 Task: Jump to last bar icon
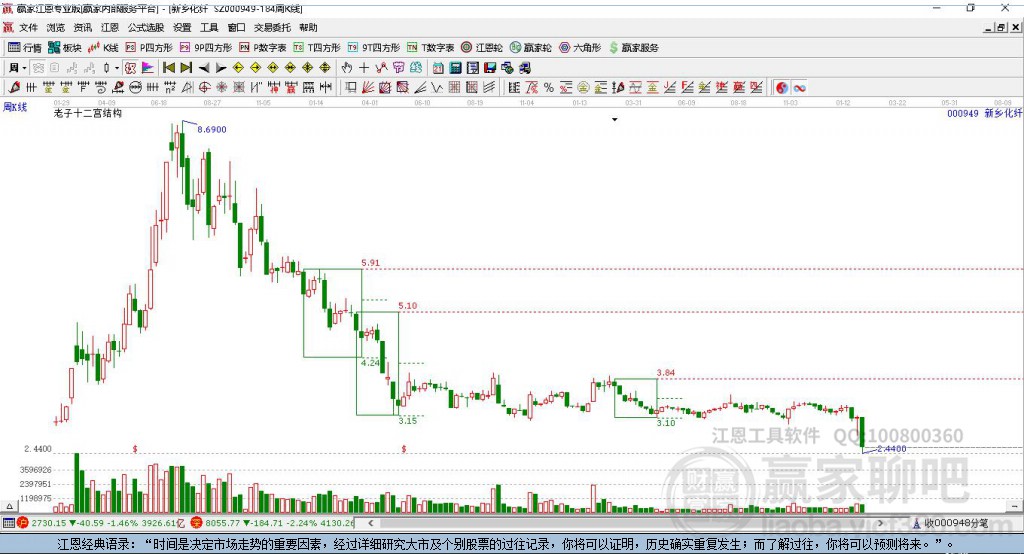(186, 68)
